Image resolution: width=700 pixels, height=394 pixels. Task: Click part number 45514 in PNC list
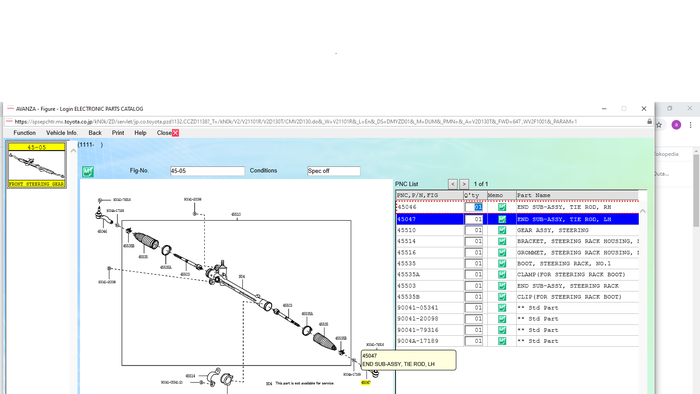click(x=406, y=241)
